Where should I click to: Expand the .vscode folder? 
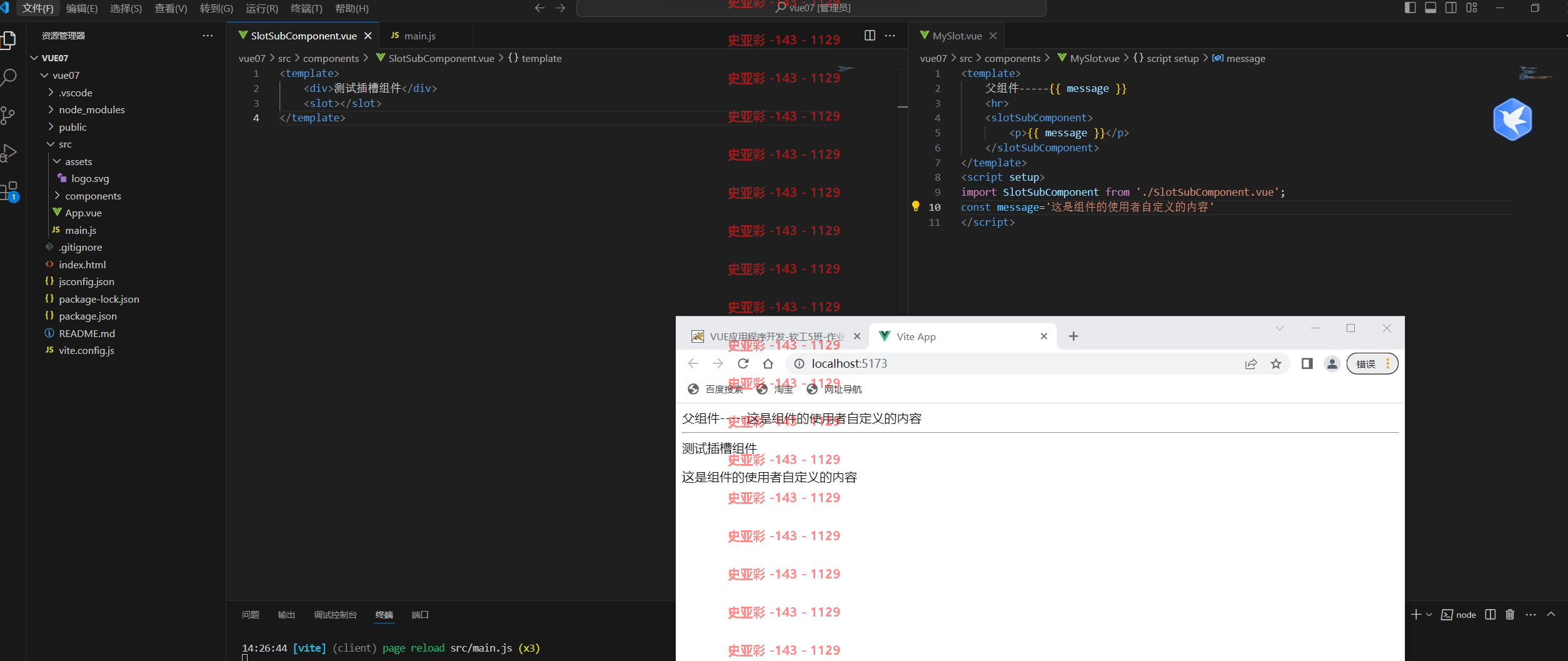51,93
